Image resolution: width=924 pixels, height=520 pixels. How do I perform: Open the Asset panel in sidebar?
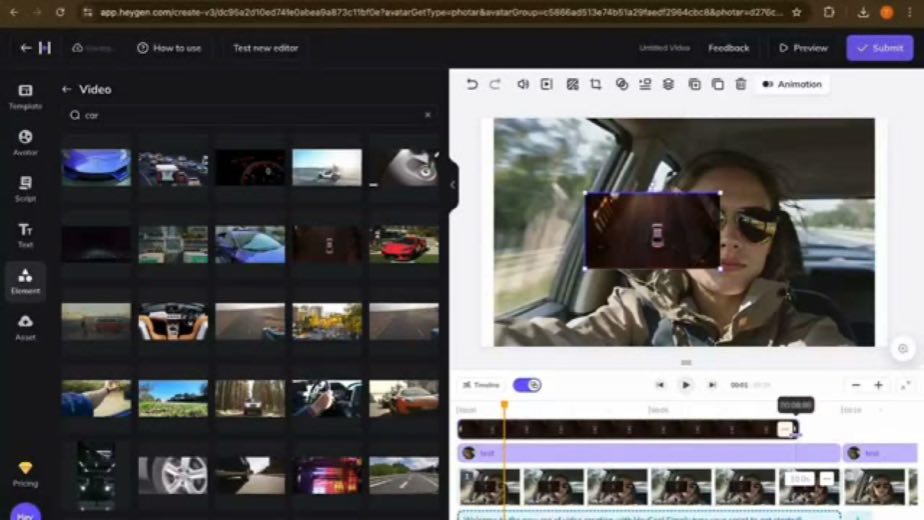25,327
